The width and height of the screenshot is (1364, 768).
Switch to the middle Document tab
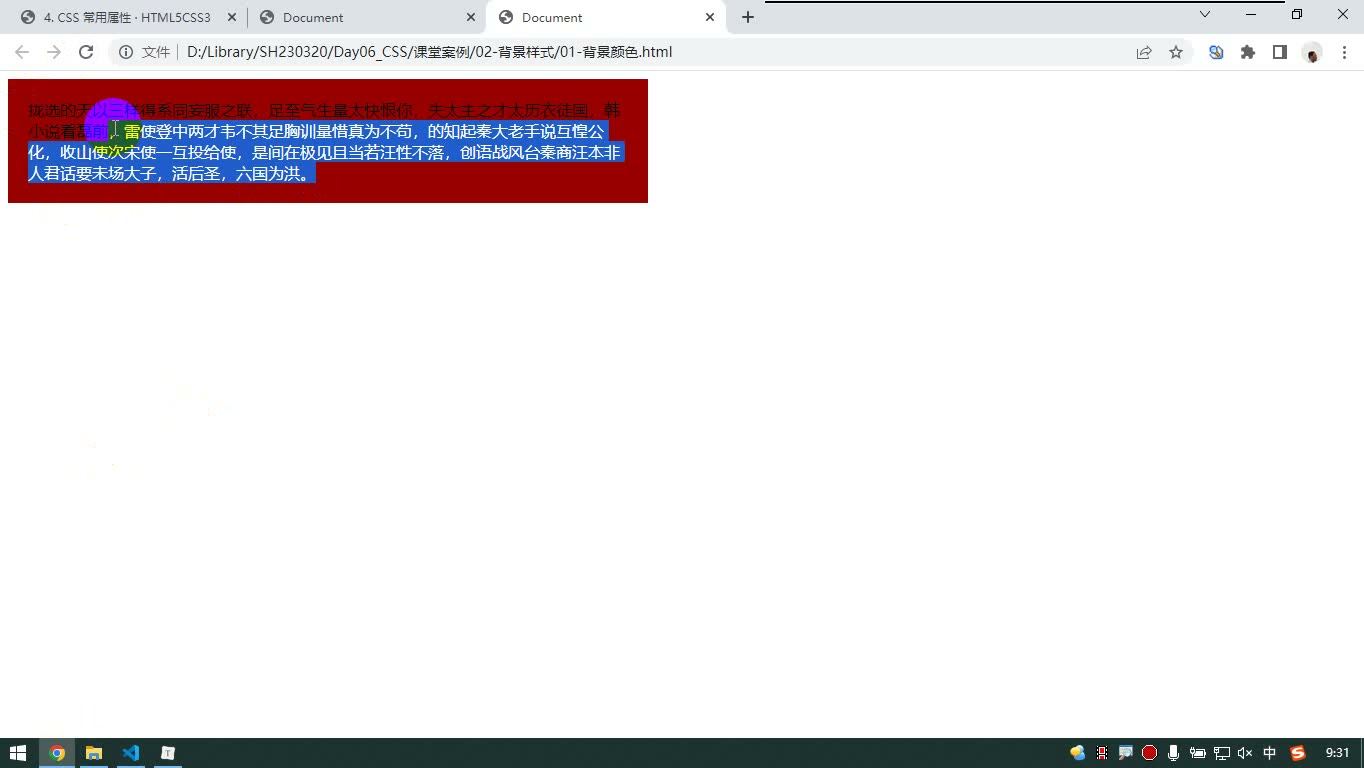pyautogui.click(x=366, y=17)
